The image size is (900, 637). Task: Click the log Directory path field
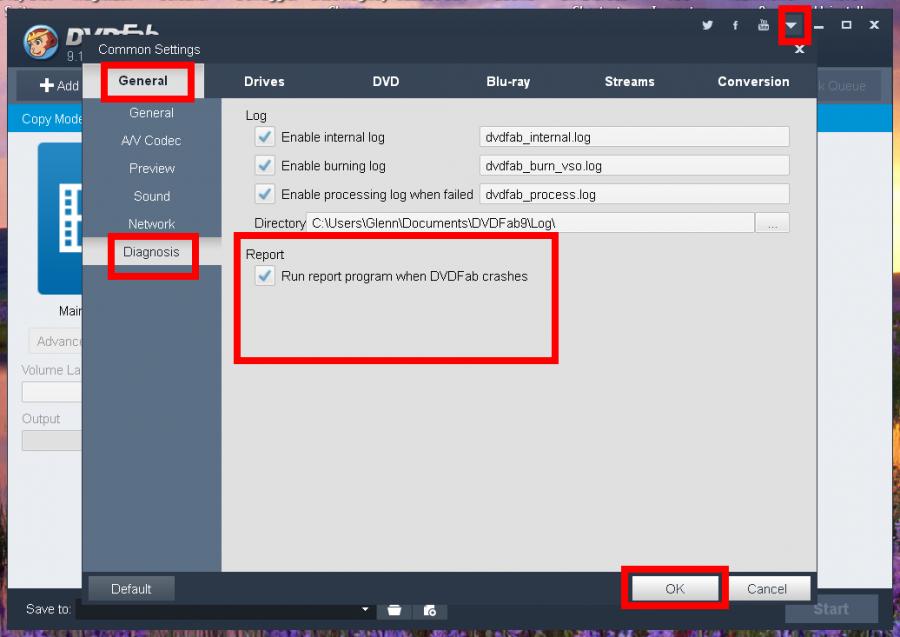click(x=530, y=223)
